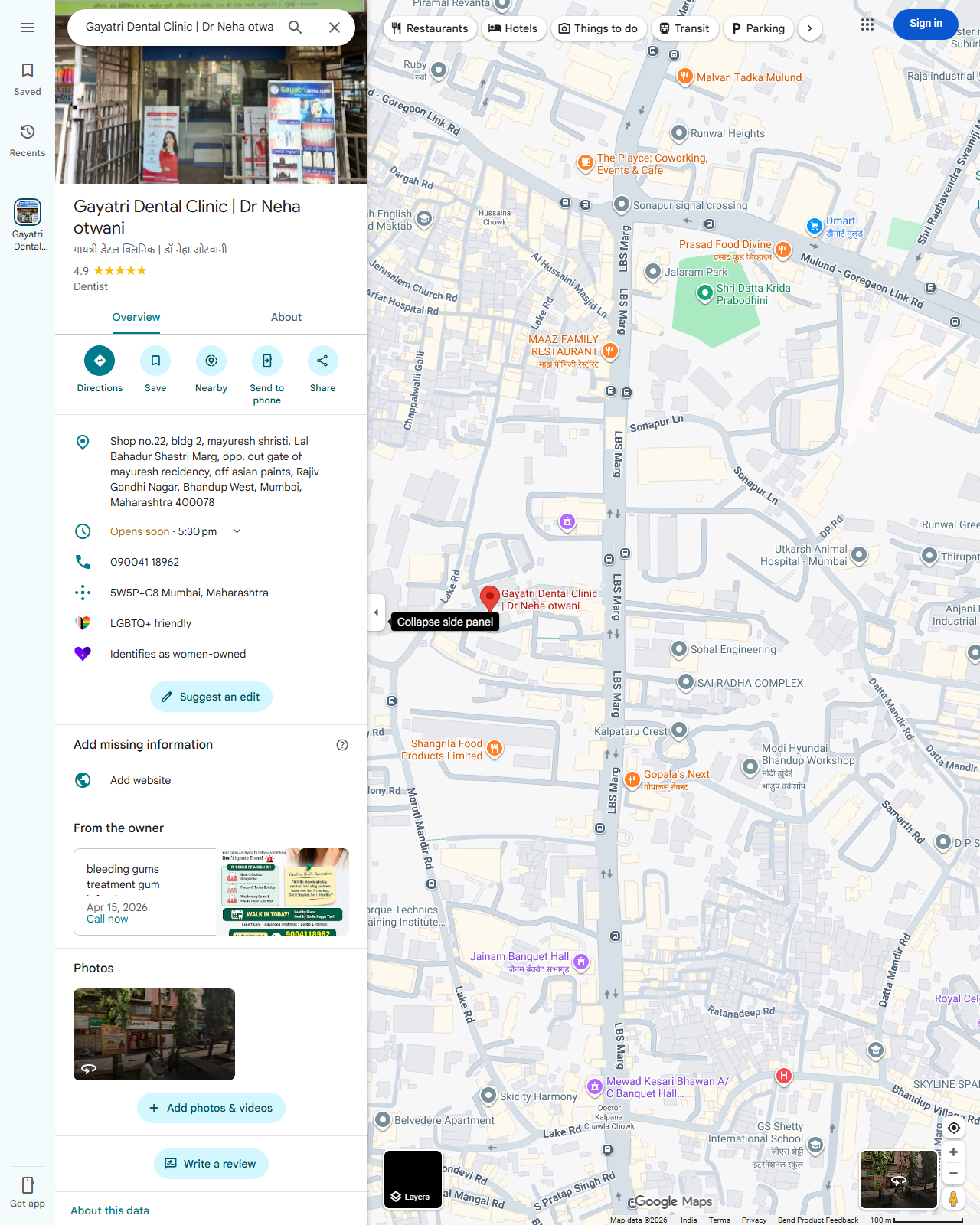This screenshot has width=980, height=1225.
Task: Click Suggest an edit button
Action: 211,697
